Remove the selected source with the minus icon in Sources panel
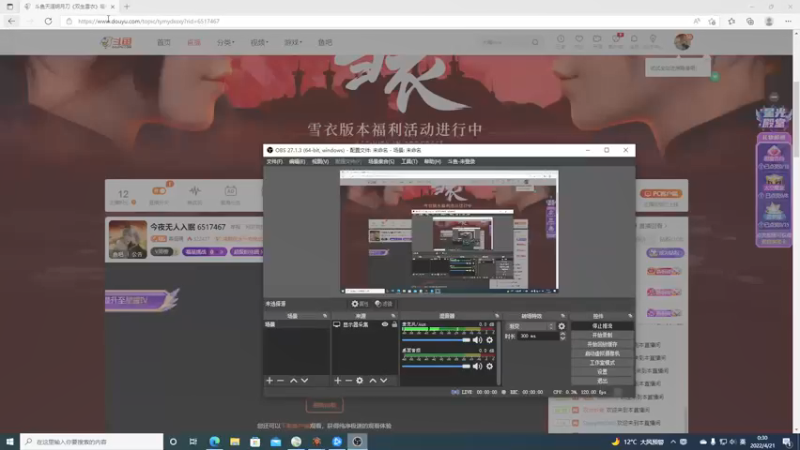This screenshot has width=800, height=450. 348,381
